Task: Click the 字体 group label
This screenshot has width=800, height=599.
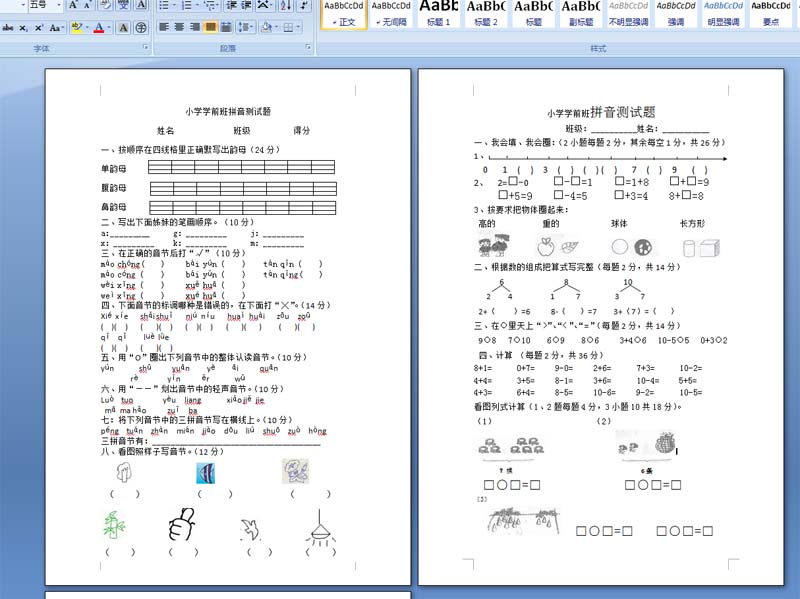Action: [42, 48]
